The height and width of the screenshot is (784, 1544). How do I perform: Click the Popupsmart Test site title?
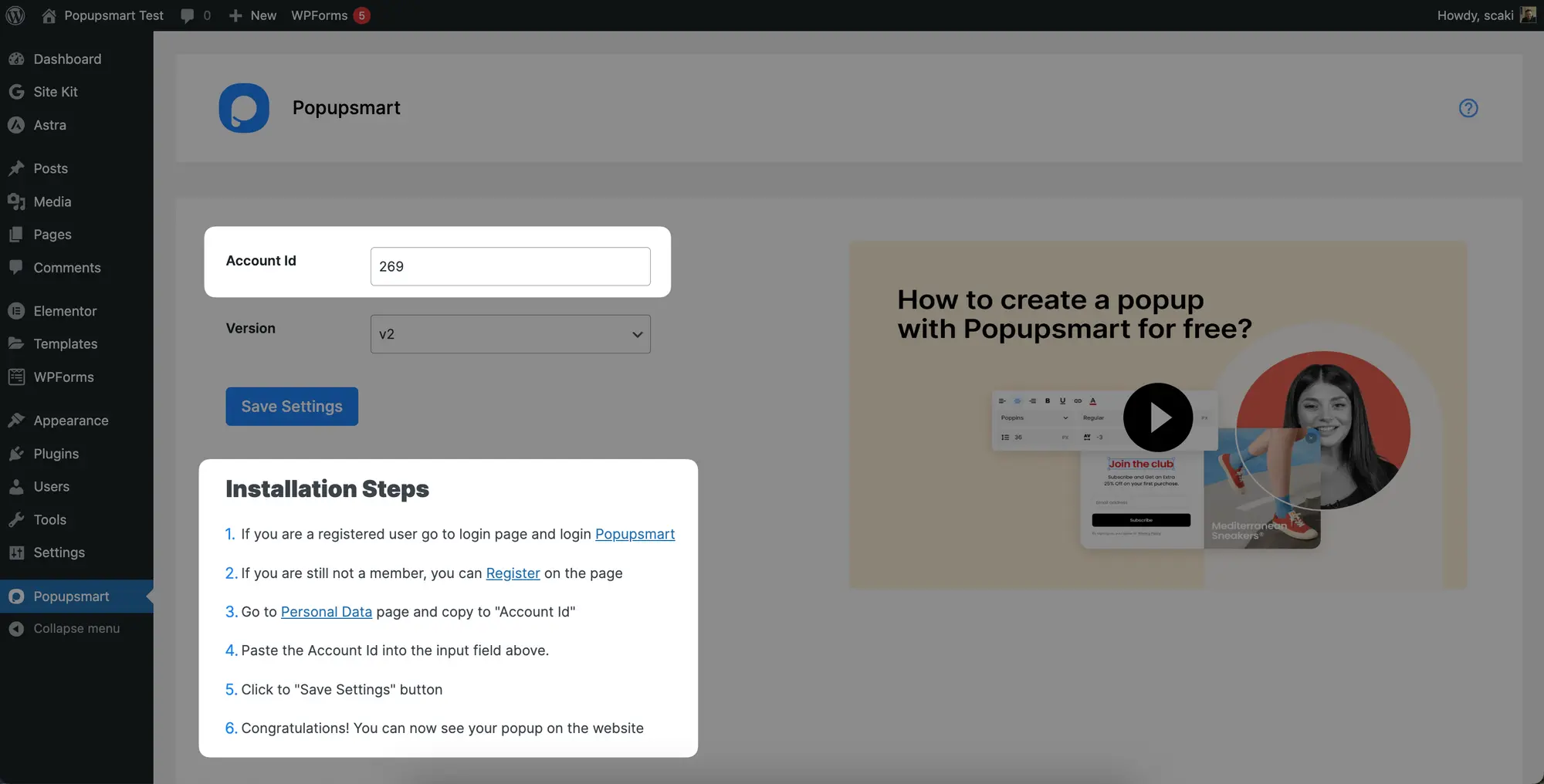coord(113,15)
